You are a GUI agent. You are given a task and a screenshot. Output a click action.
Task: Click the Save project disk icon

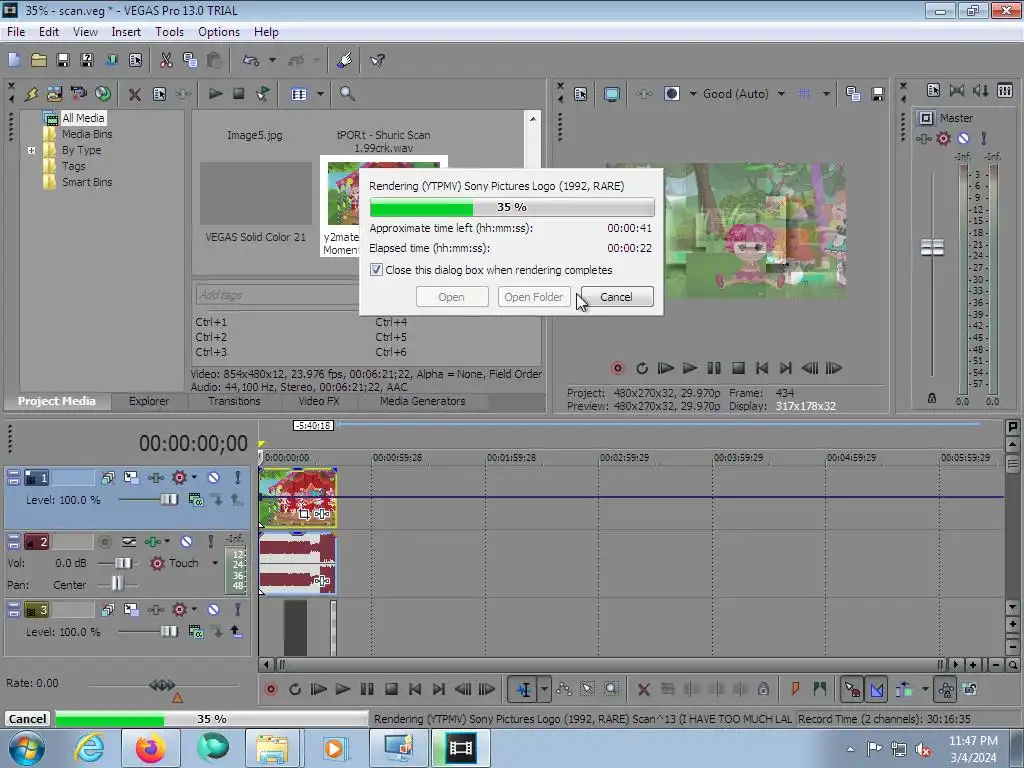(63, 60)
